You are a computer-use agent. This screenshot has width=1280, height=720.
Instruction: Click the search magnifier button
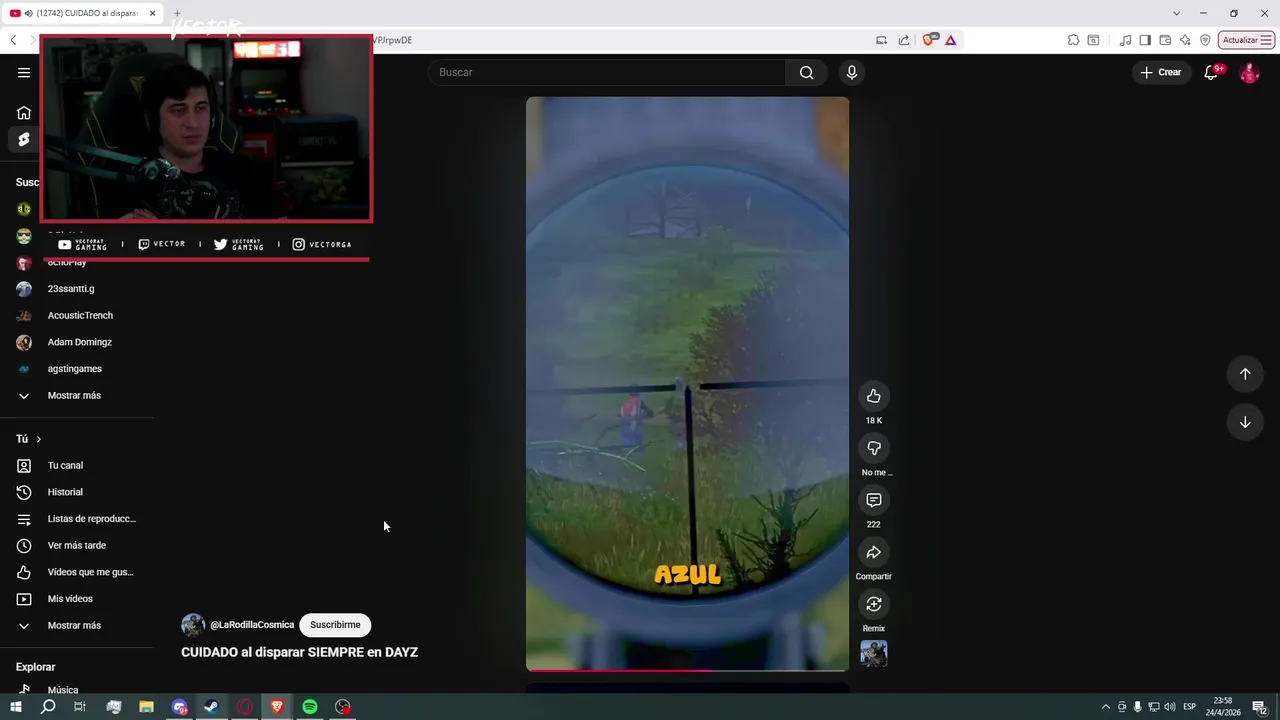806,72
